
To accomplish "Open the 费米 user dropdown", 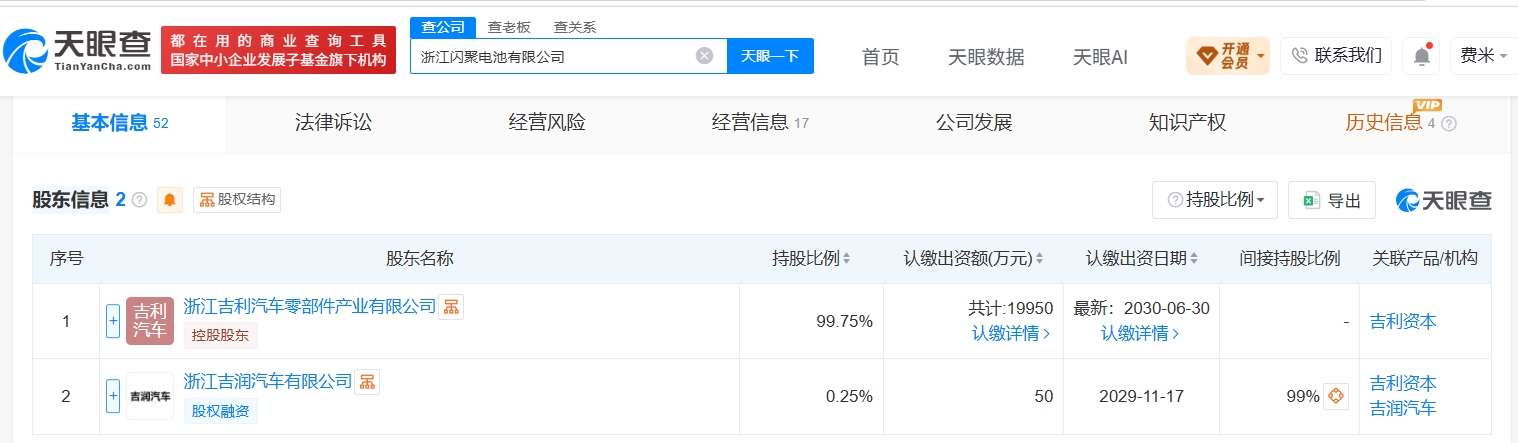I will pos(1483,56).
